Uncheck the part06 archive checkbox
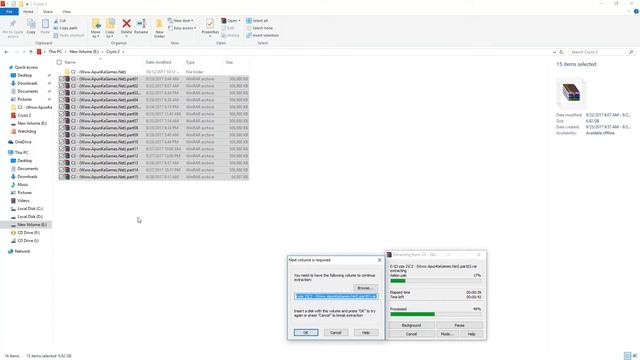 point(62,114)
